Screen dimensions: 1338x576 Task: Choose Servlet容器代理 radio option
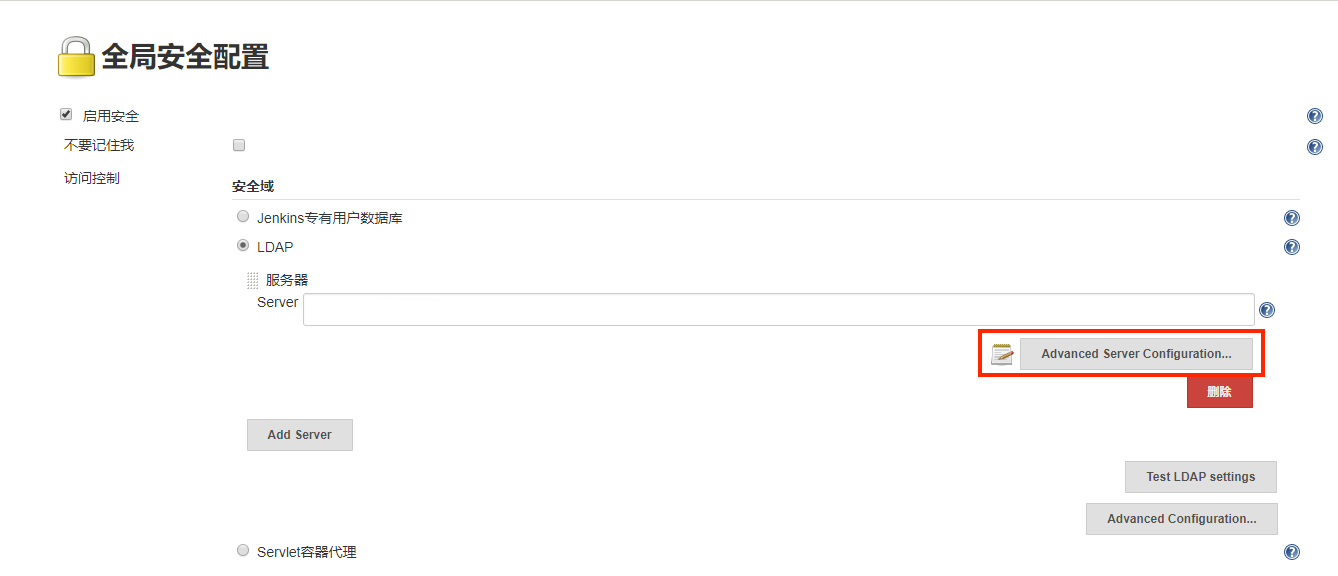243,550
